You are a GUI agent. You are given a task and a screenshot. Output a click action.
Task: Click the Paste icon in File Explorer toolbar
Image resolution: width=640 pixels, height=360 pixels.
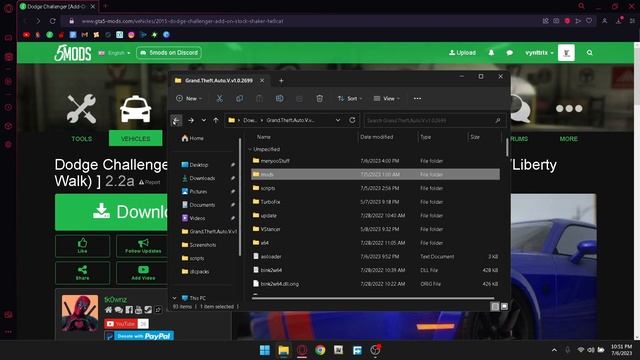[x=259, y=98]
